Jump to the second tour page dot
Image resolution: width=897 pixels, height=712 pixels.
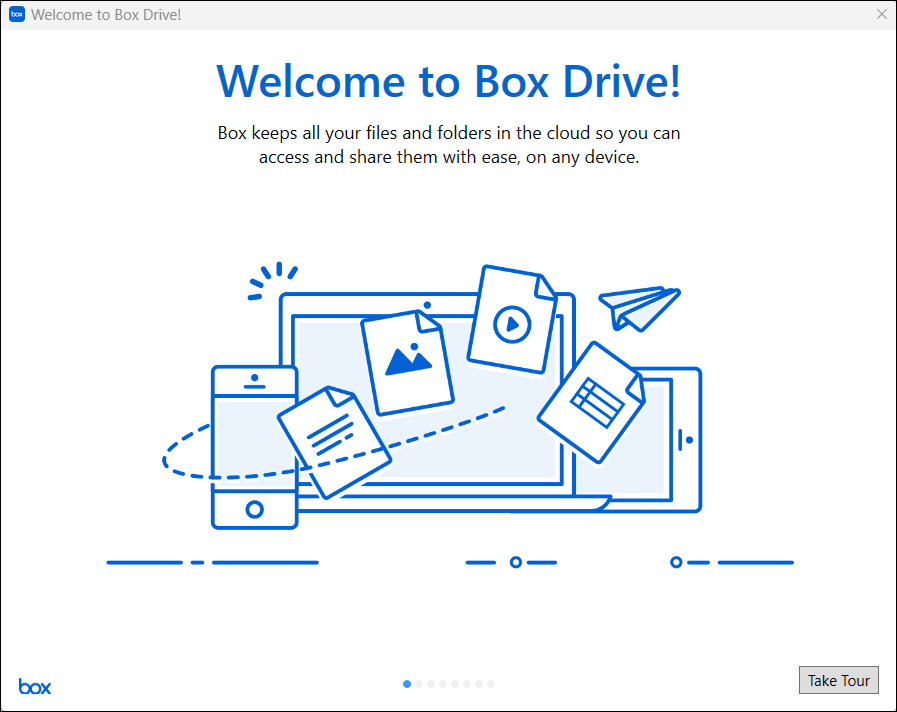pyautogui.click(x=419, y=684)
